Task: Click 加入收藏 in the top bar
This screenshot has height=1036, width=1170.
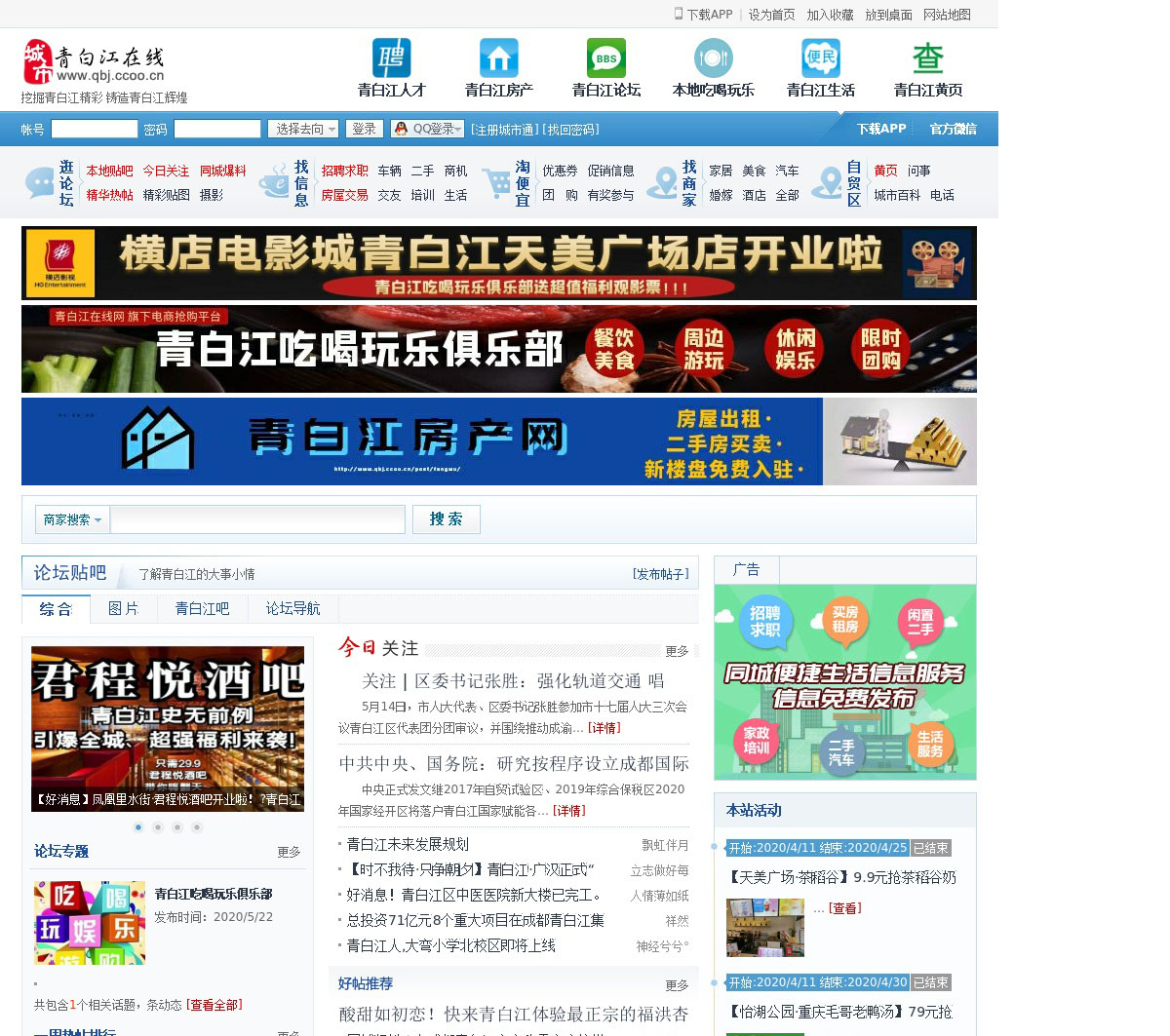Action: [830, 15]
